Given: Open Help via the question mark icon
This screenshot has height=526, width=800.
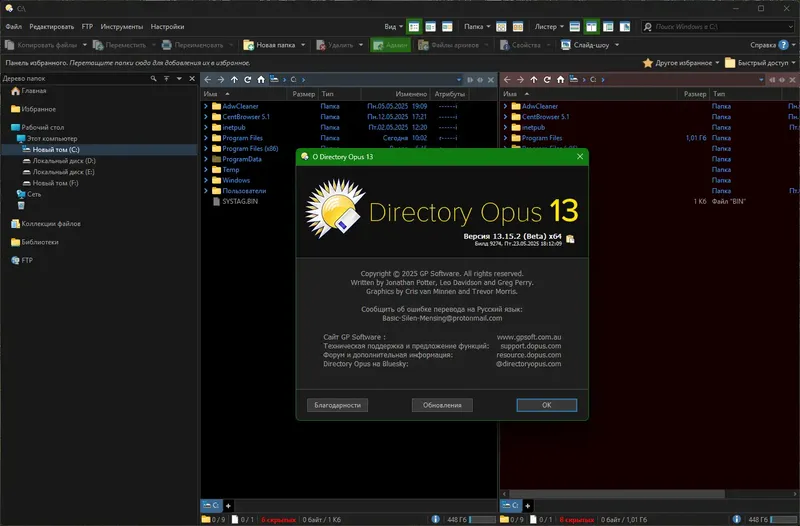Looking at the screenshot, I should 784,45.
